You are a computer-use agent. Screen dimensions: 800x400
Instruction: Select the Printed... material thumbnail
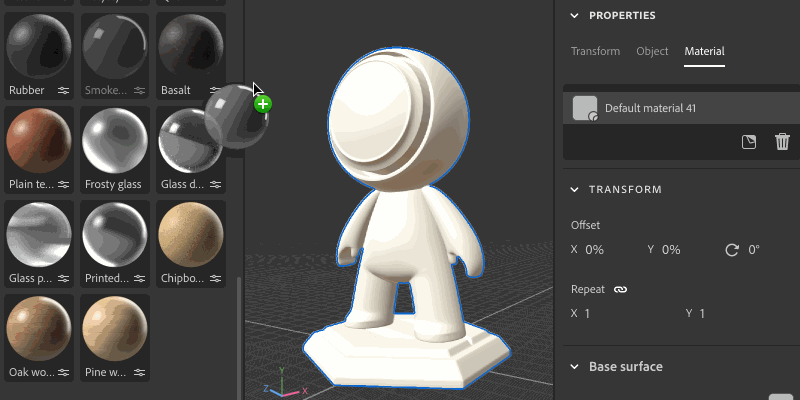(x=115, y=235)
